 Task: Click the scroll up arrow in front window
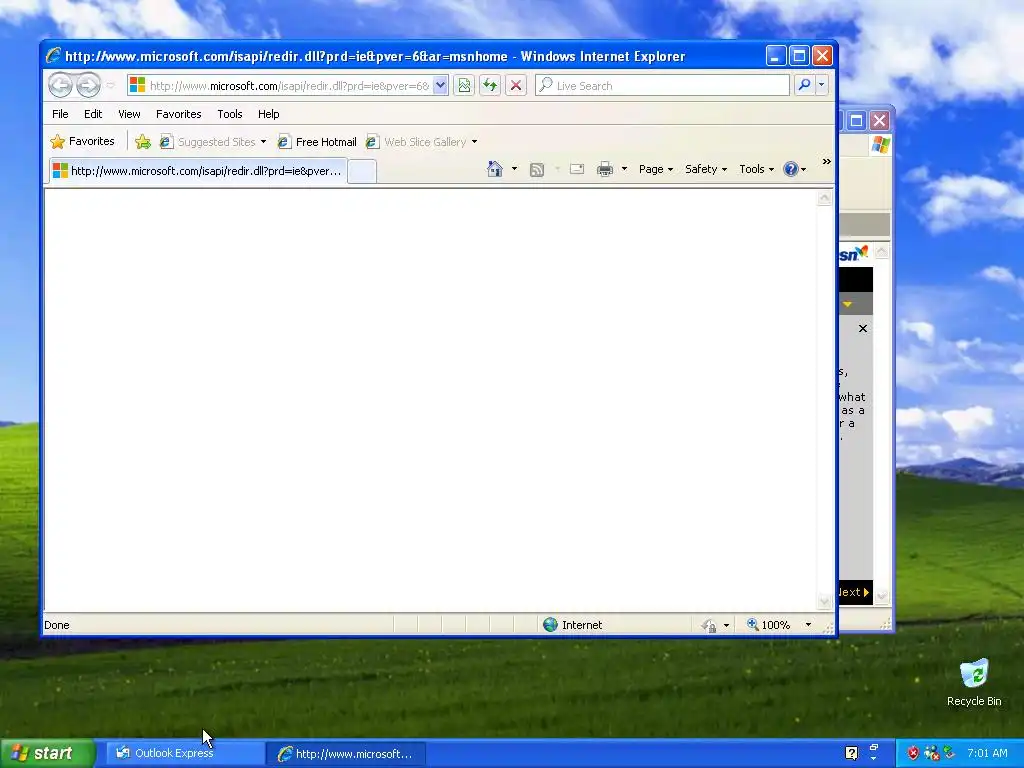point(825,198)
